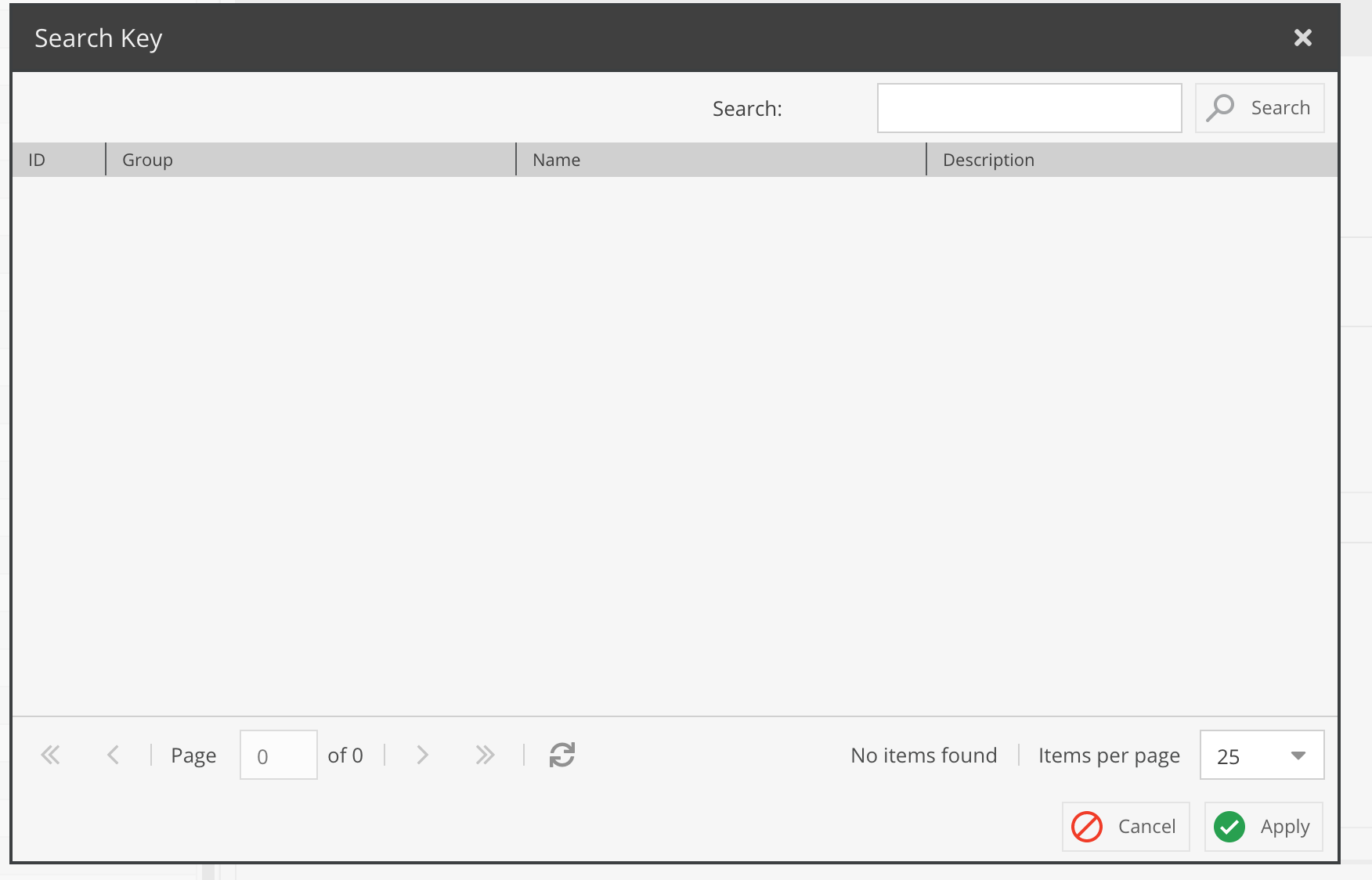Viewport: 1372px width, 880px height.
Task: Click the 'Items per page' label
Action: (x=1109, y=756)
